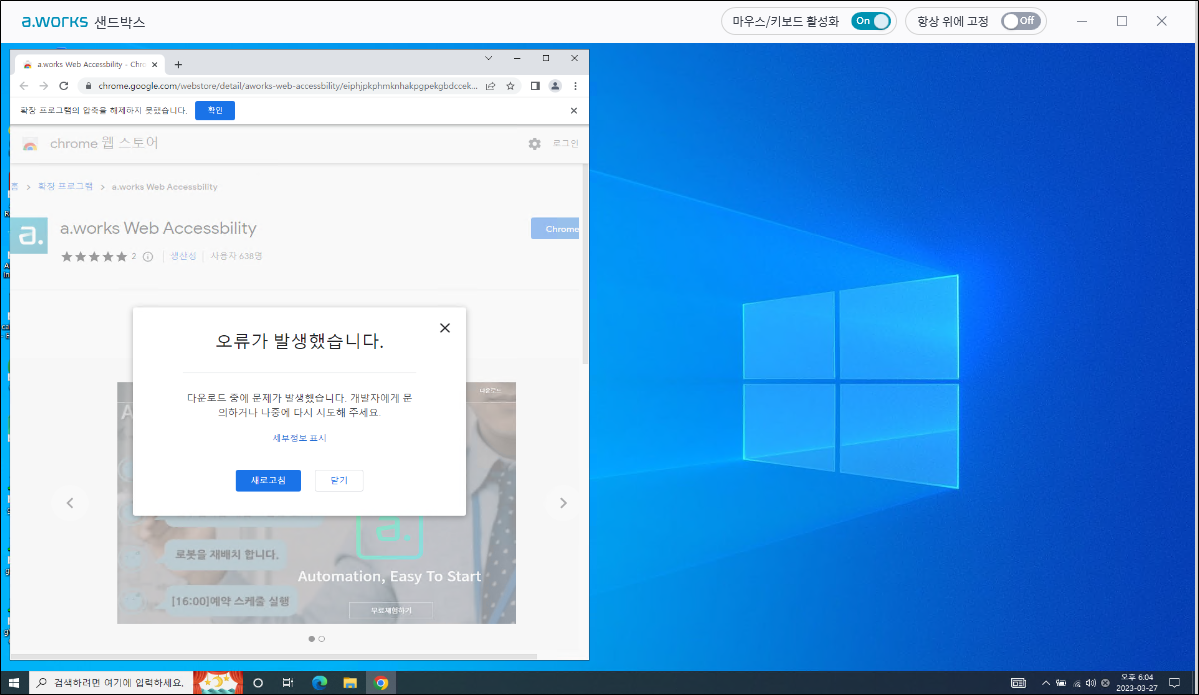Open Task View on the taskbar
Screen dimensions: 1199x695
point(288,683)
